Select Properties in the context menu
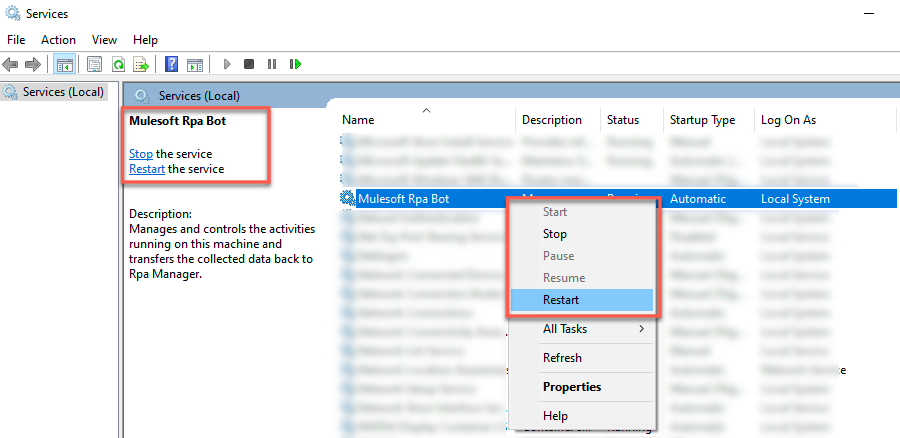Image resolution: width=900 pixels, height=438 pixels. click(x=571, y=387)
